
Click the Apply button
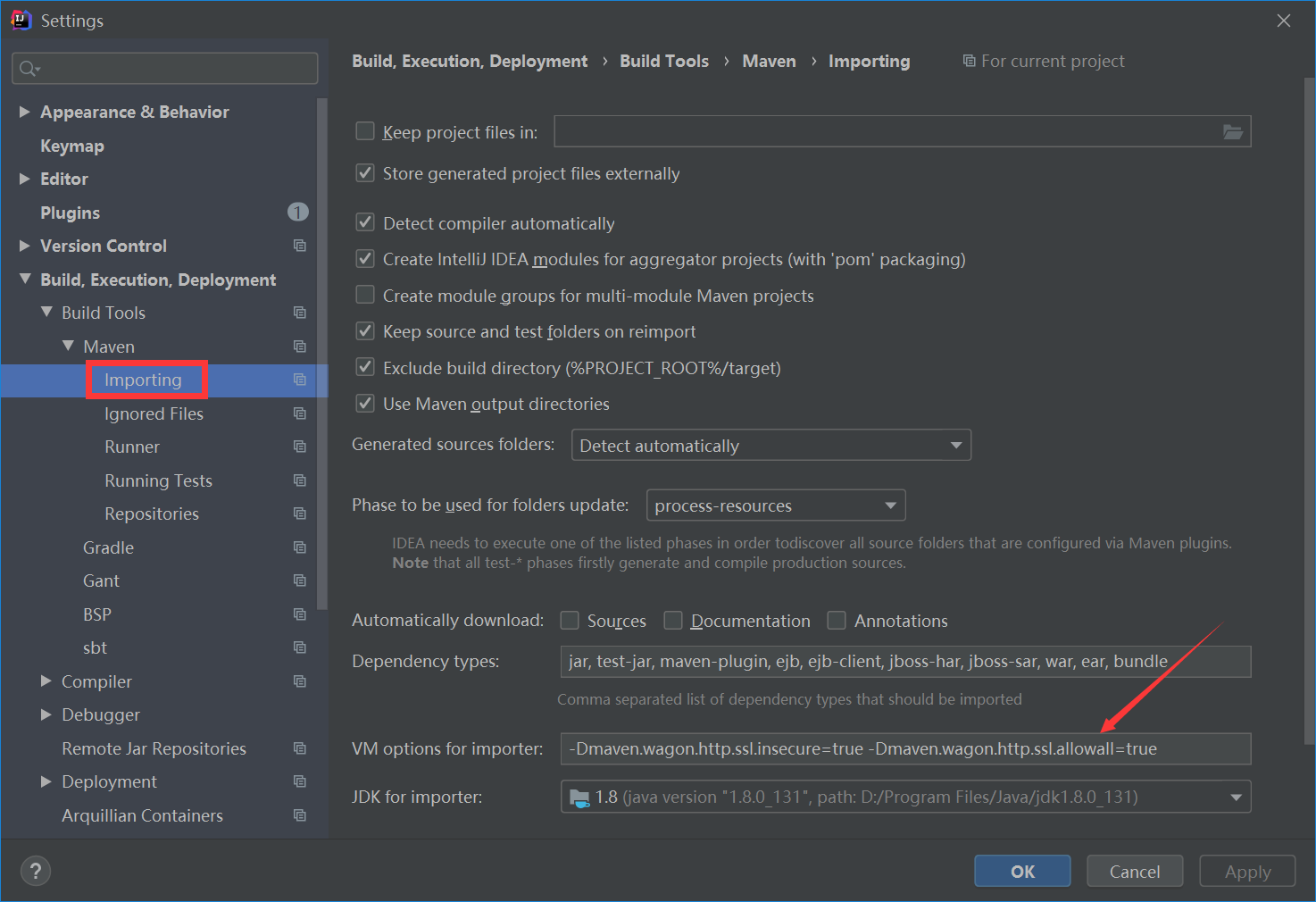1247,871
